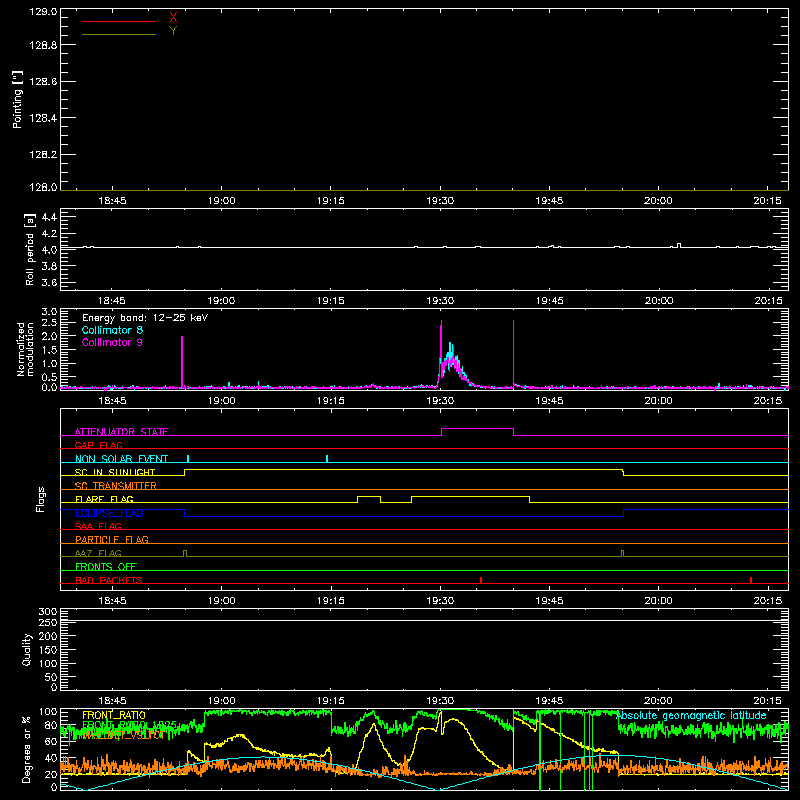Click the 129.0 tick label

[43, 11]
